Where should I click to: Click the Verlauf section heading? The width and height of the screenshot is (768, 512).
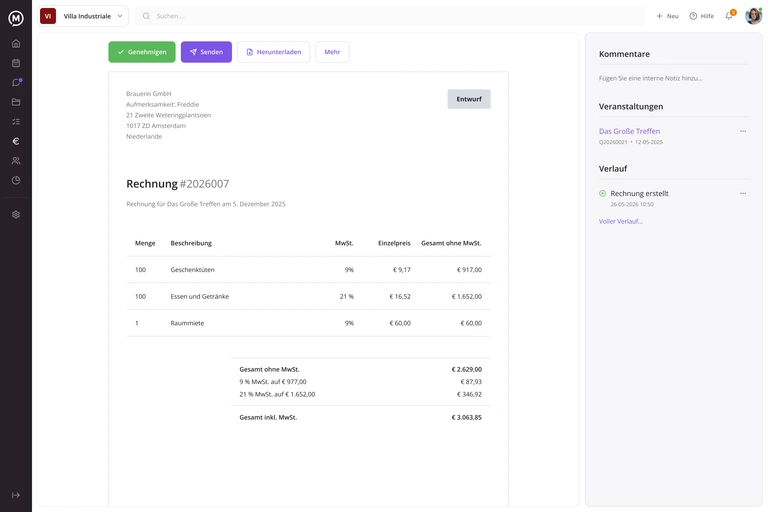[613, 169]
